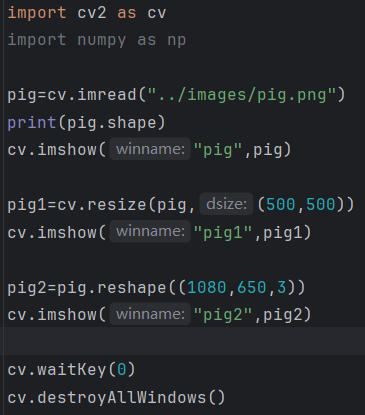Screen dimensions: 365x415
Task: Click the number 1080 in reshape
Action: pos(207,287)
